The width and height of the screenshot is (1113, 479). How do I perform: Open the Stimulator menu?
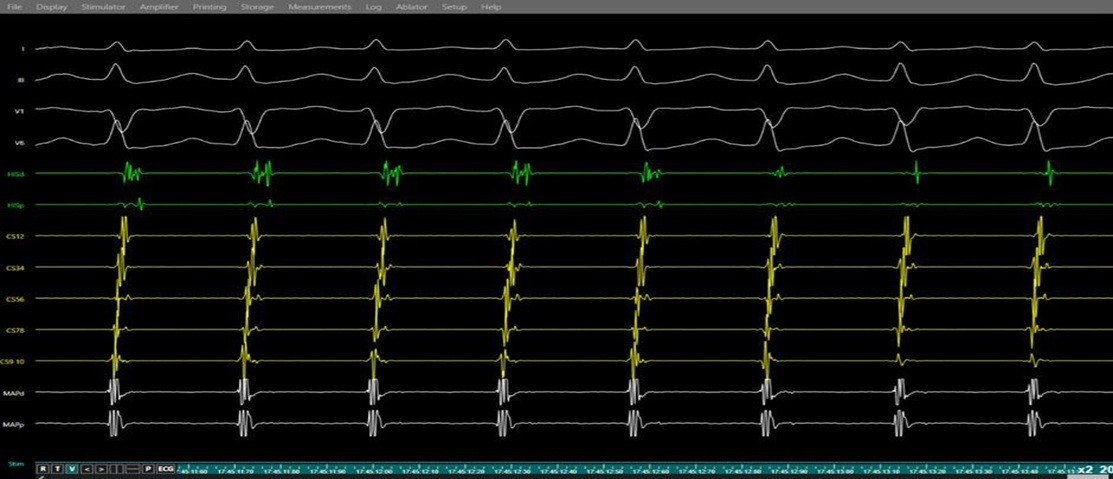click(x=103, y=7)
